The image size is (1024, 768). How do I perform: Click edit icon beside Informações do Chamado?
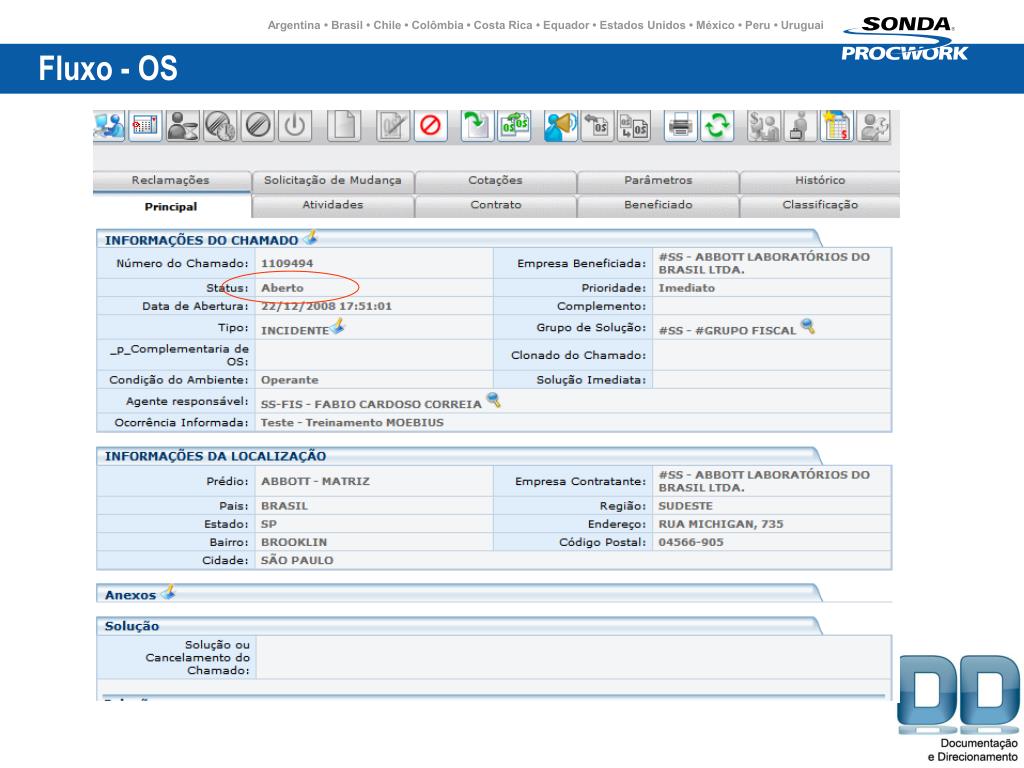[x=311, y=238]
